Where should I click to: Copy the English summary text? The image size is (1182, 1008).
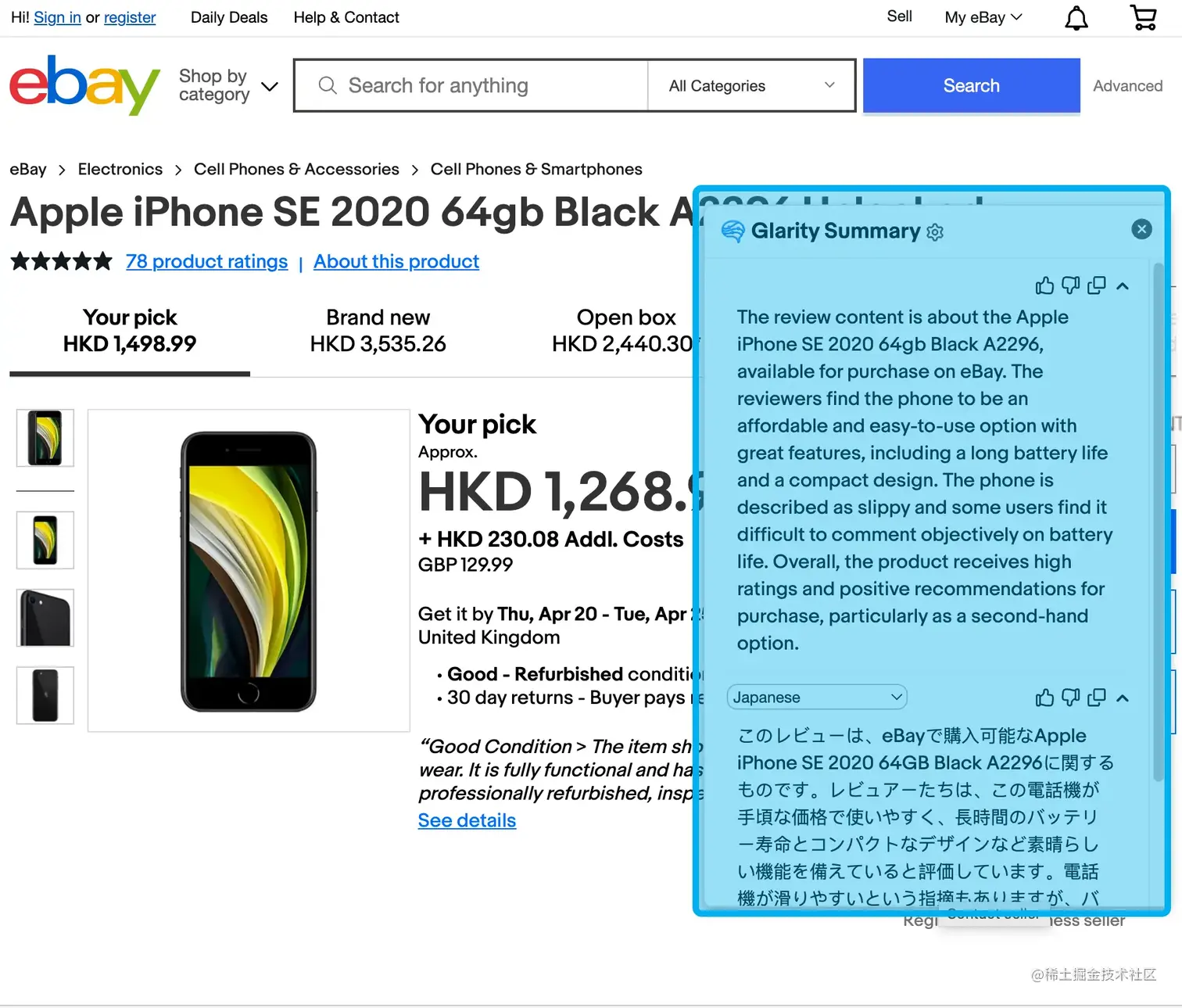coord(1097,286)
